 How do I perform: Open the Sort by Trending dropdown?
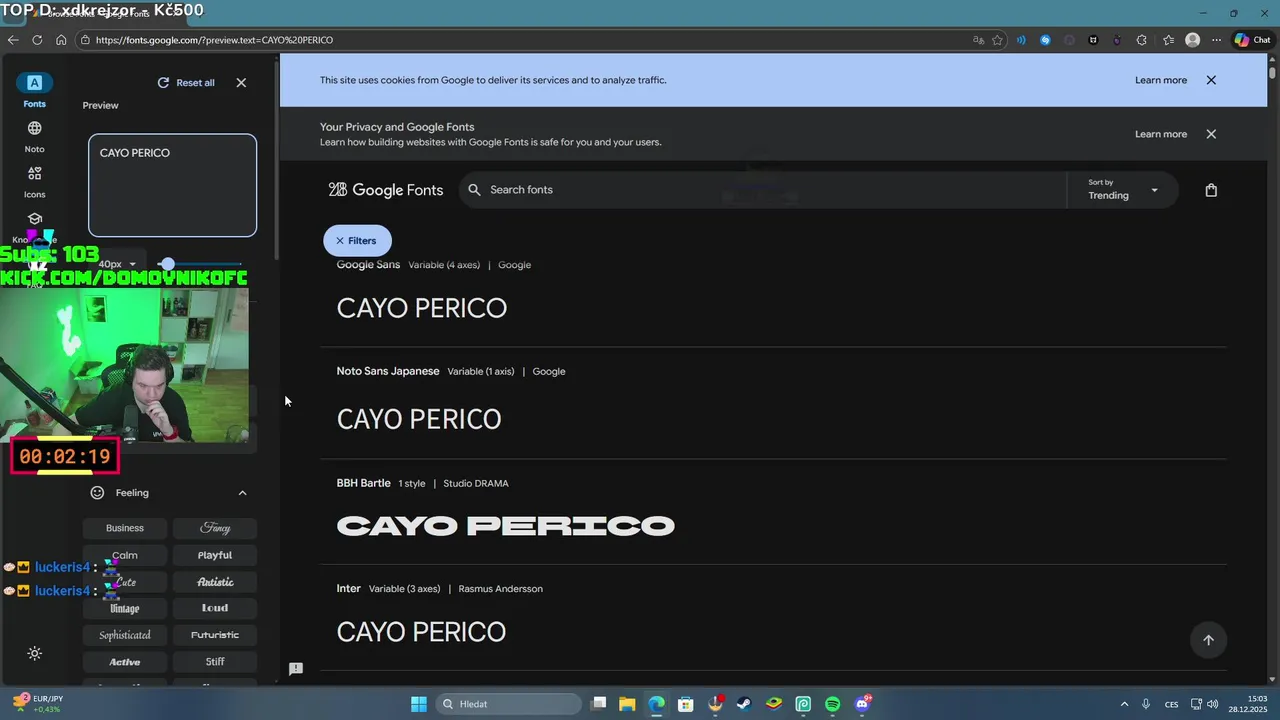point(1123,190)
